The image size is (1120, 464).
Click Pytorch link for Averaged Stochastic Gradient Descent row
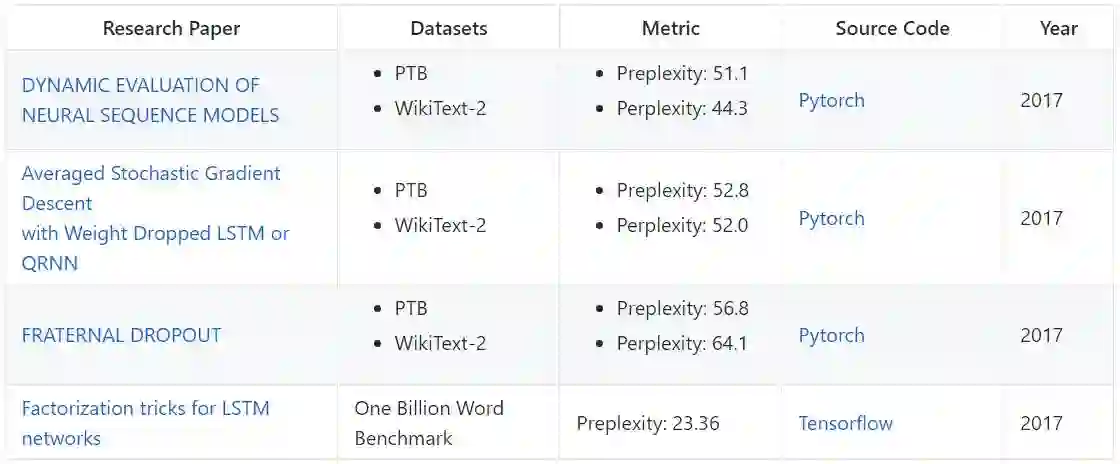(x=831, y=218)
